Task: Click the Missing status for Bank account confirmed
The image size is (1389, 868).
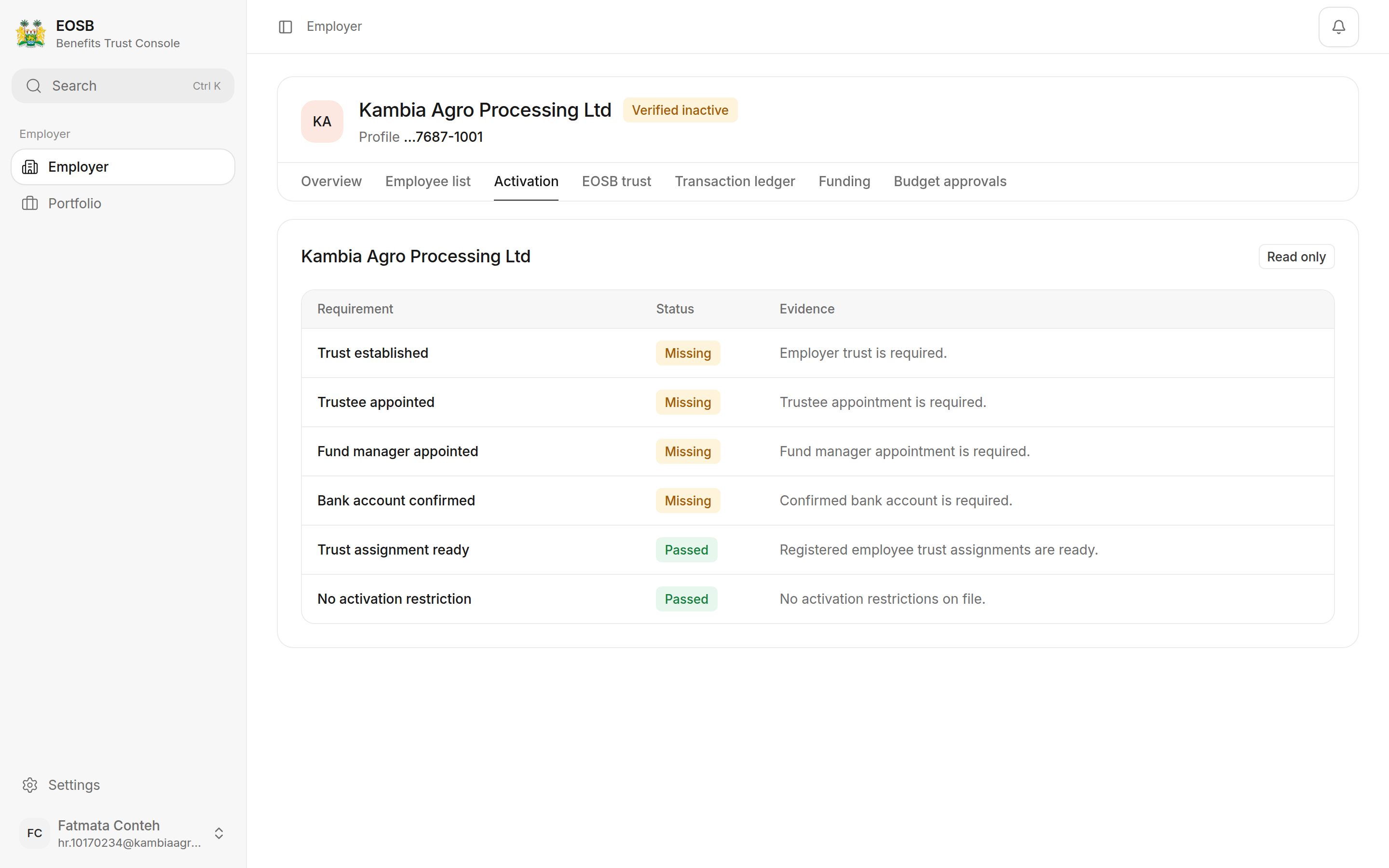Action: point(688,501)
